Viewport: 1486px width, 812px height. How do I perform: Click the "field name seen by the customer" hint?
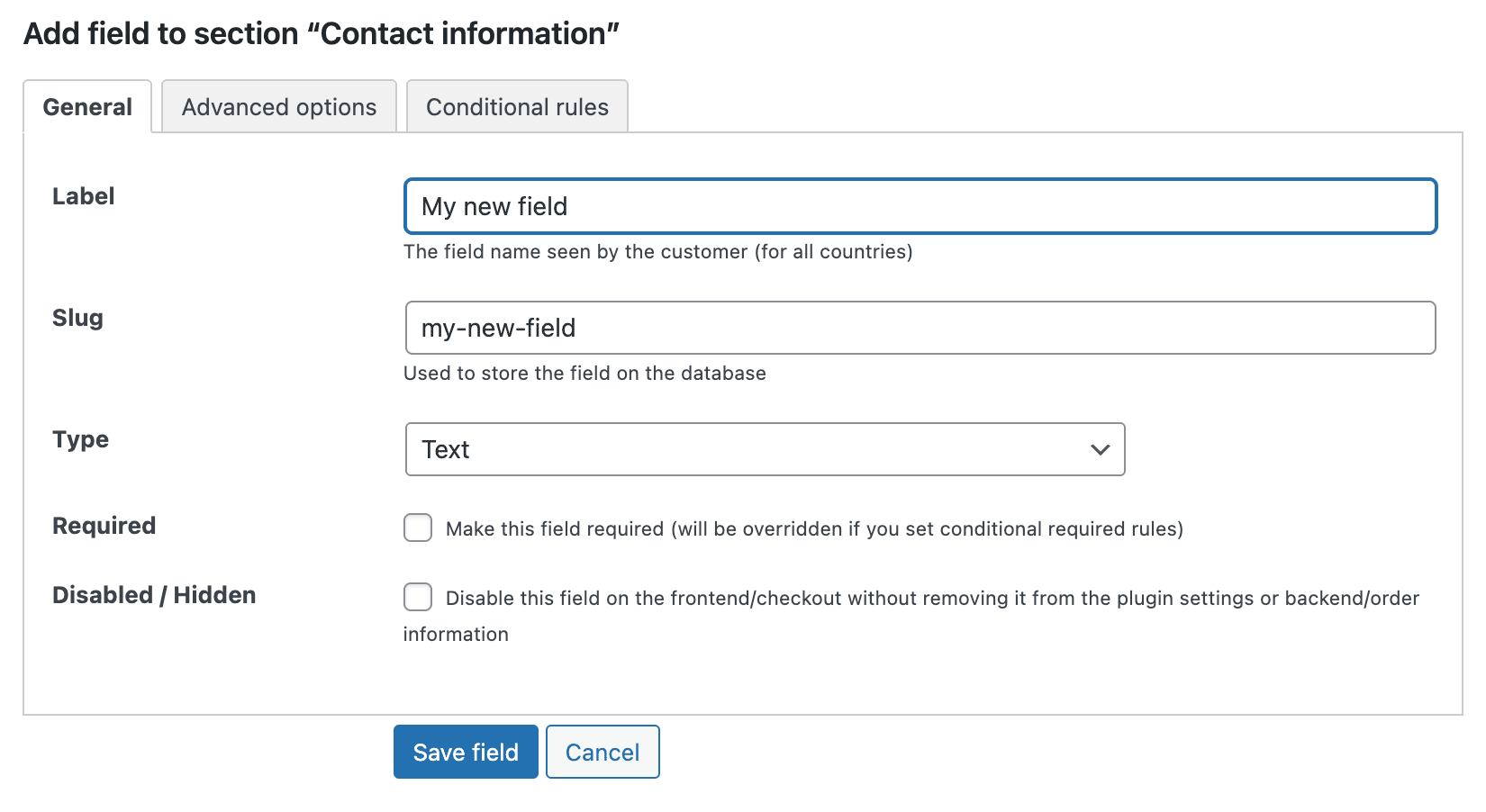tap(657, 252)
